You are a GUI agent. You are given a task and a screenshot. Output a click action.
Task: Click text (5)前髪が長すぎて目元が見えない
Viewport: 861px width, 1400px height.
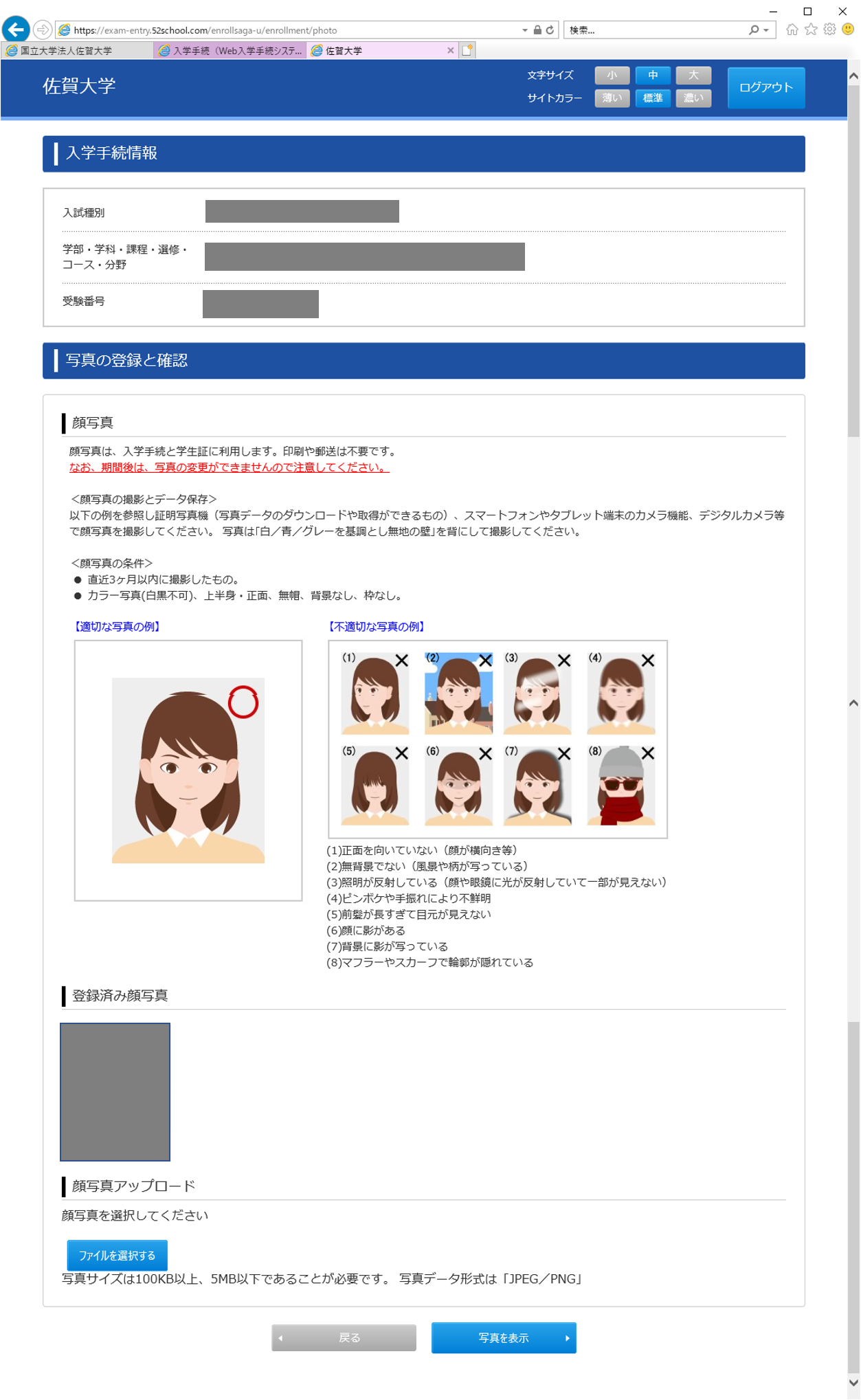coord(409,914)
